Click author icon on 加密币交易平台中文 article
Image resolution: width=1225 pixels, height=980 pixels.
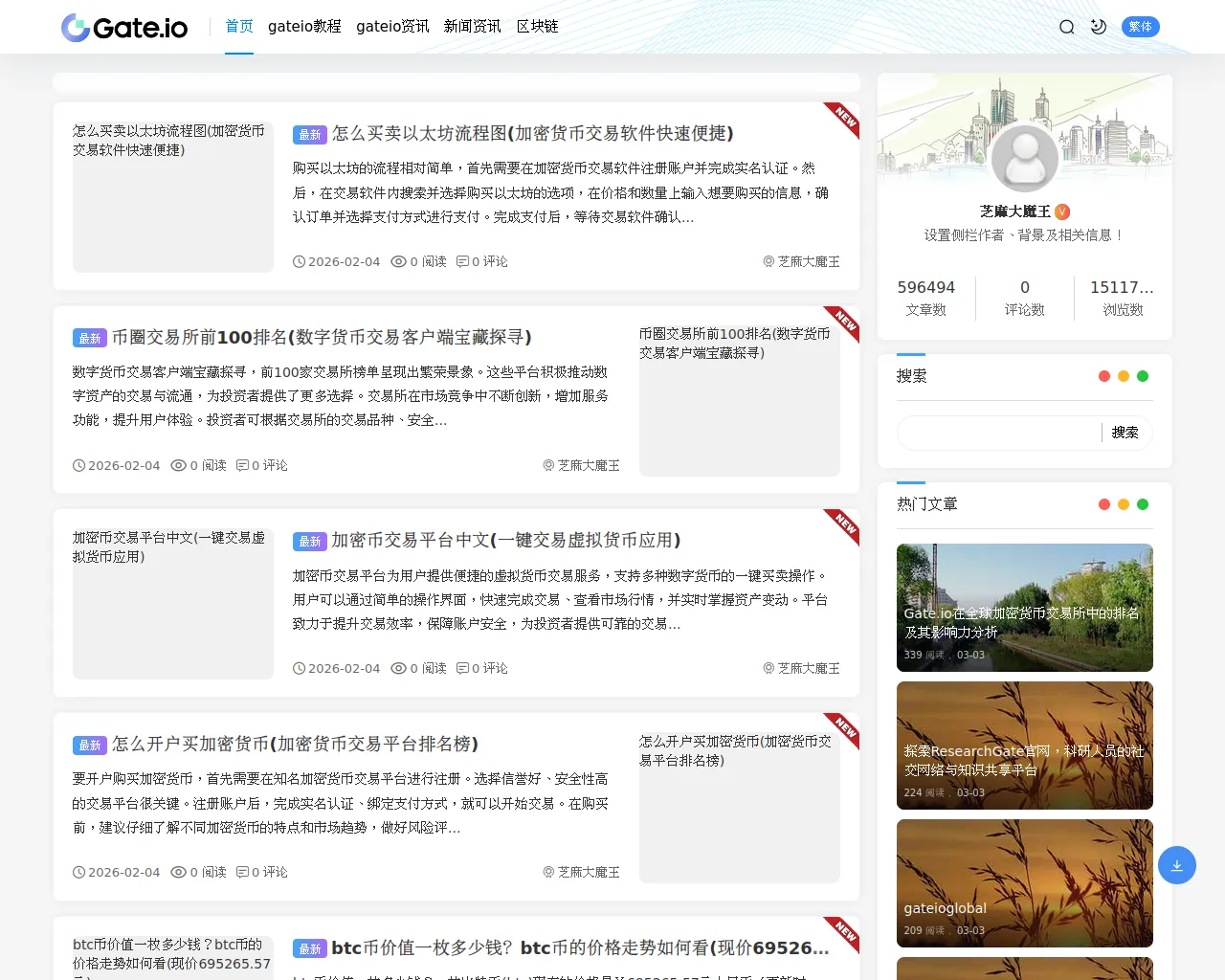pyautogui.click(x=768, y=668)
